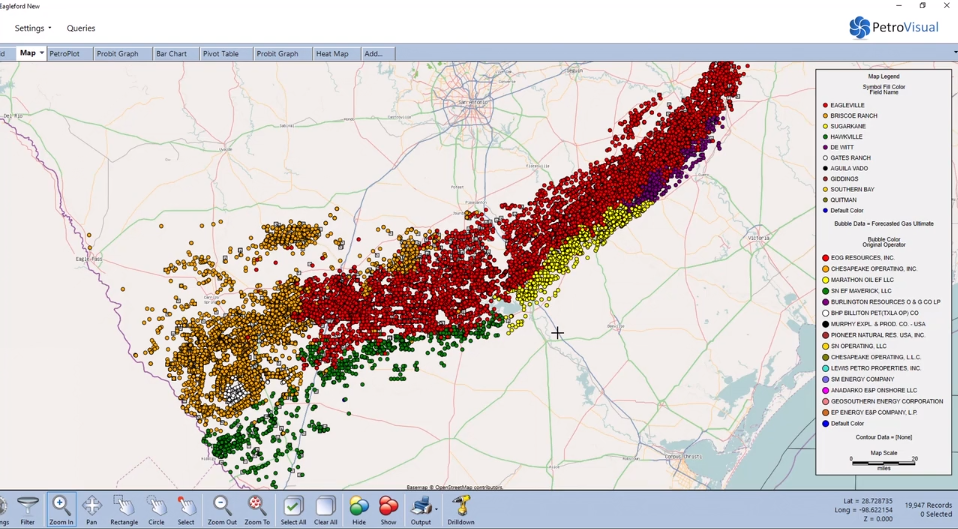The image size is (958, 529).
Task: Click the Hide wells button
Action: 359,508
